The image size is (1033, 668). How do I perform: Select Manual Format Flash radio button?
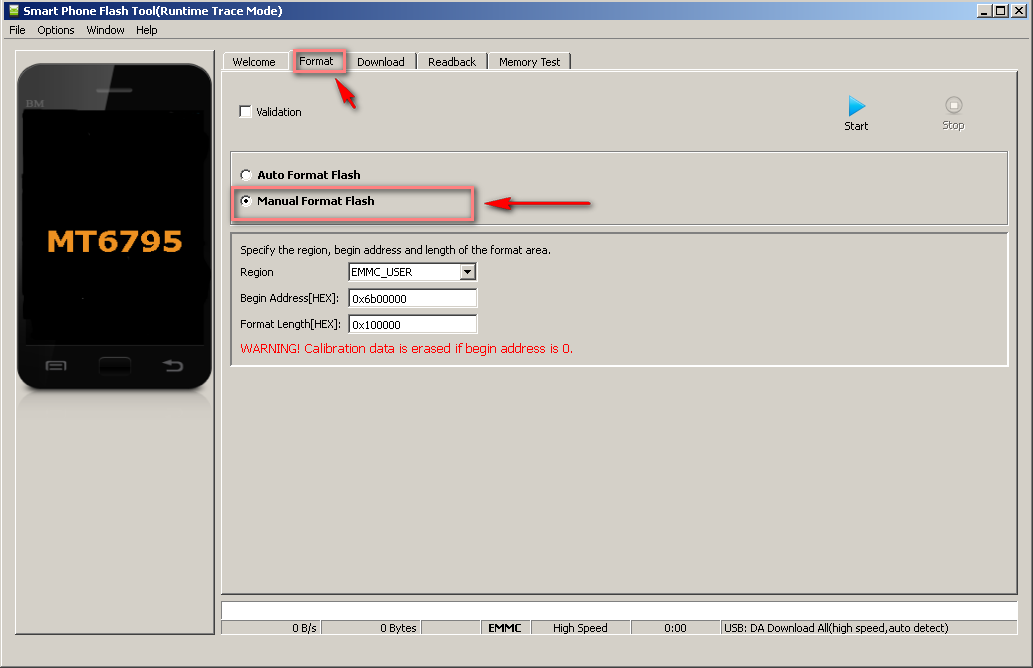pos(246,201)
